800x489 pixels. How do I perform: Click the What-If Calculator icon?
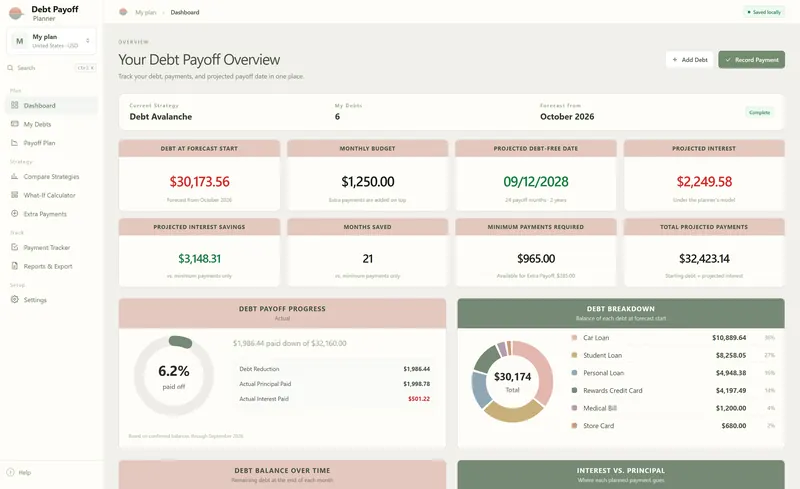(x=14, y=195)
